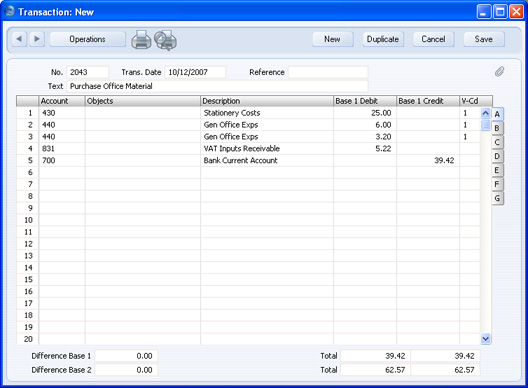528x388 pixels.
Task: Open the Operations menu
Action: tap(88, 39)
